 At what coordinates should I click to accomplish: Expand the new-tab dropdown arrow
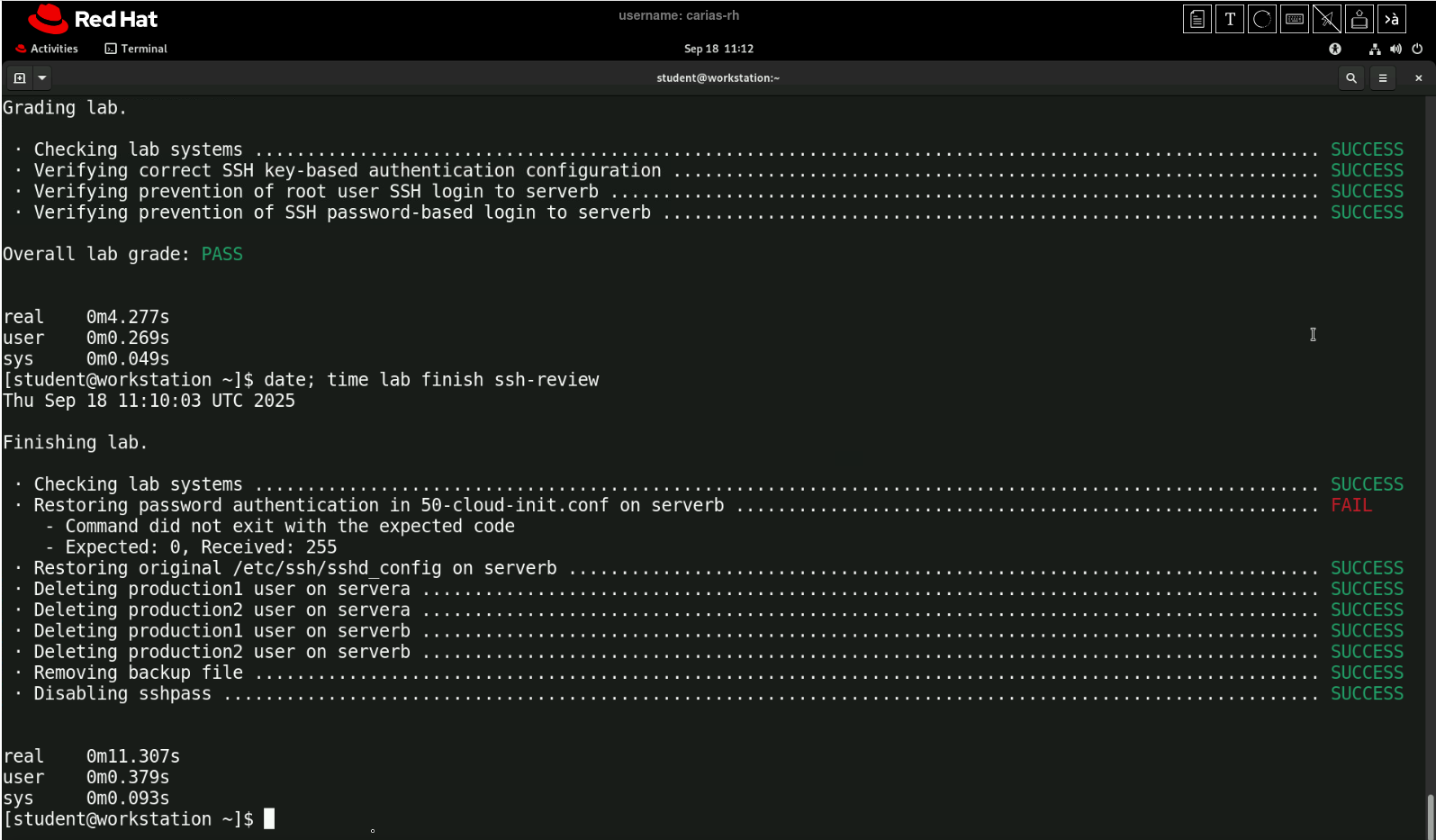(x=42, y=78)
